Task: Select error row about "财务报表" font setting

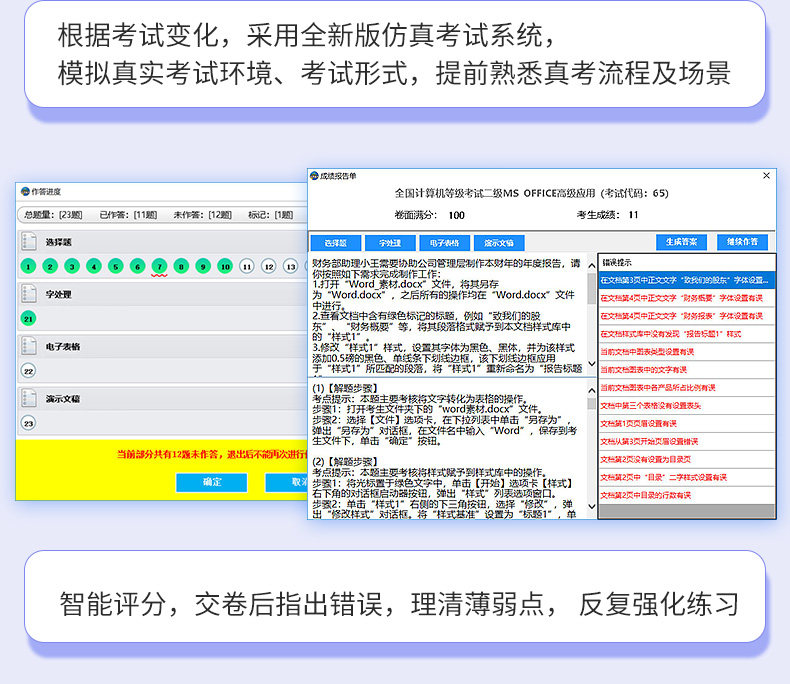Action: tap(686, 316)
